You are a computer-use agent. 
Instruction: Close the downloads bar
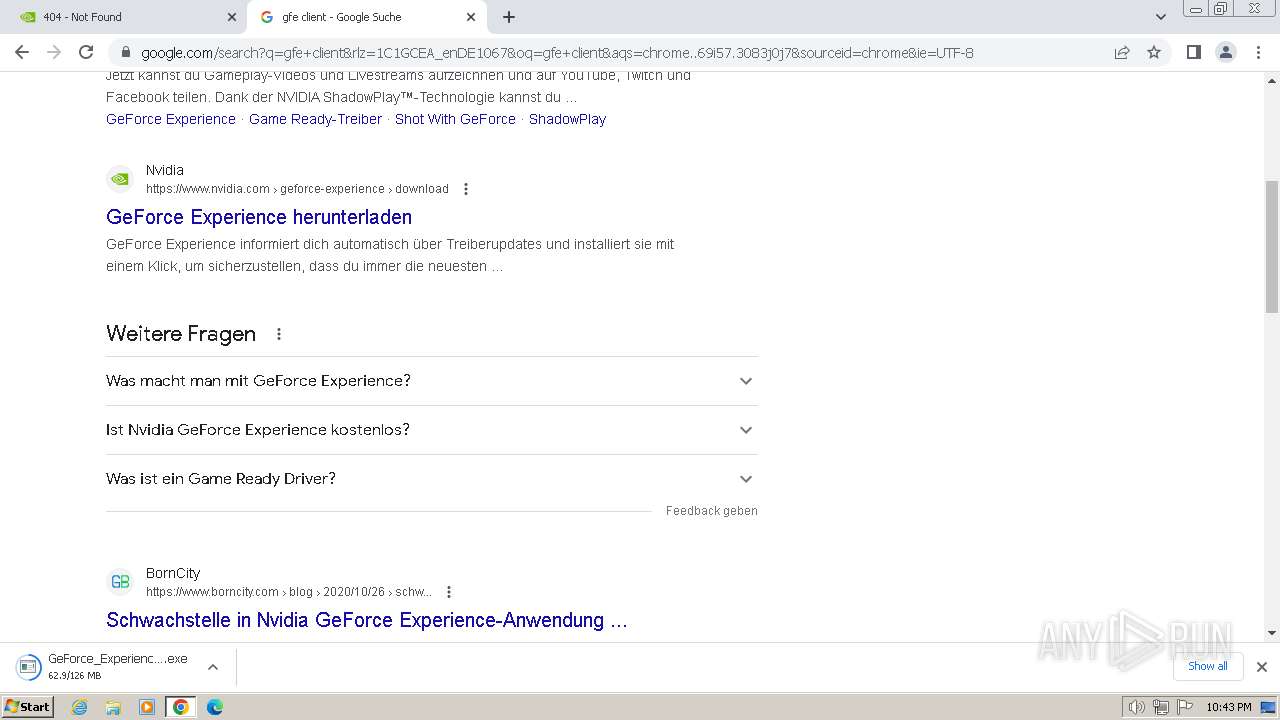click(x=1261, y=667)
